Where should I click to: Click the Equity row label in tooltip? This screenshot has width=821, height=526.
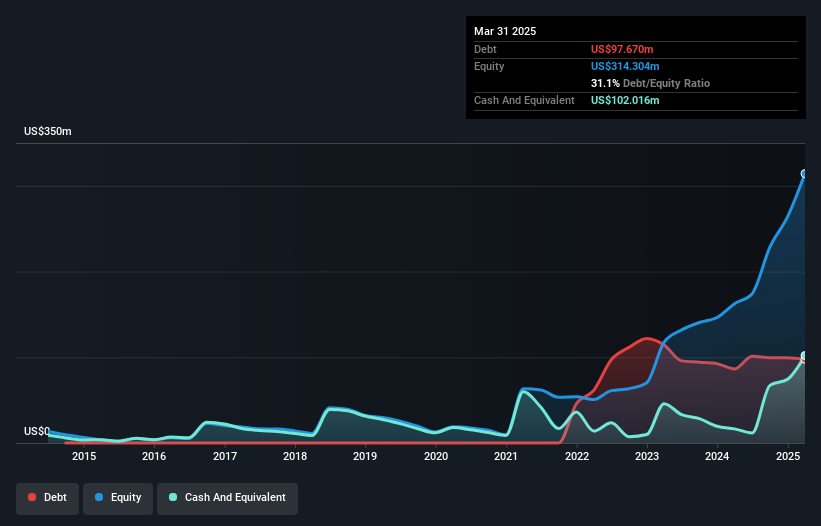489,66
